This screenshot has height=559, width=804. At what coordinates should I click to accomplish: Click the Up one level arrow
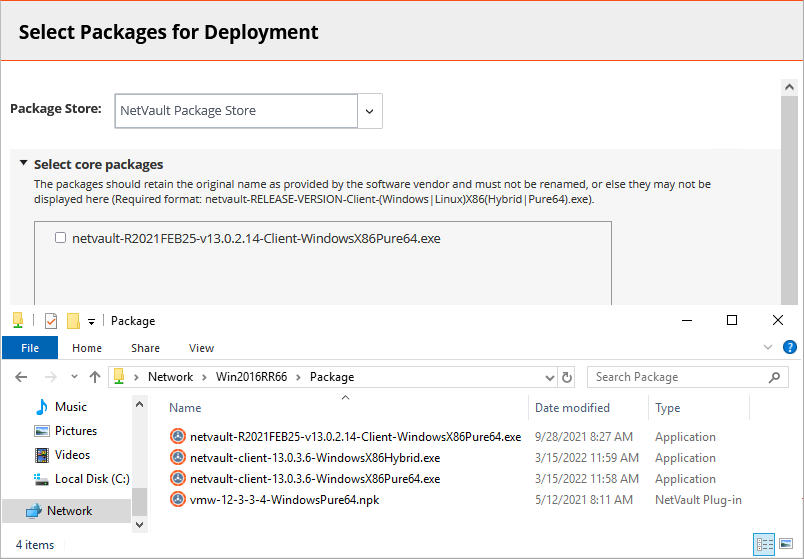tap(95, 377)
